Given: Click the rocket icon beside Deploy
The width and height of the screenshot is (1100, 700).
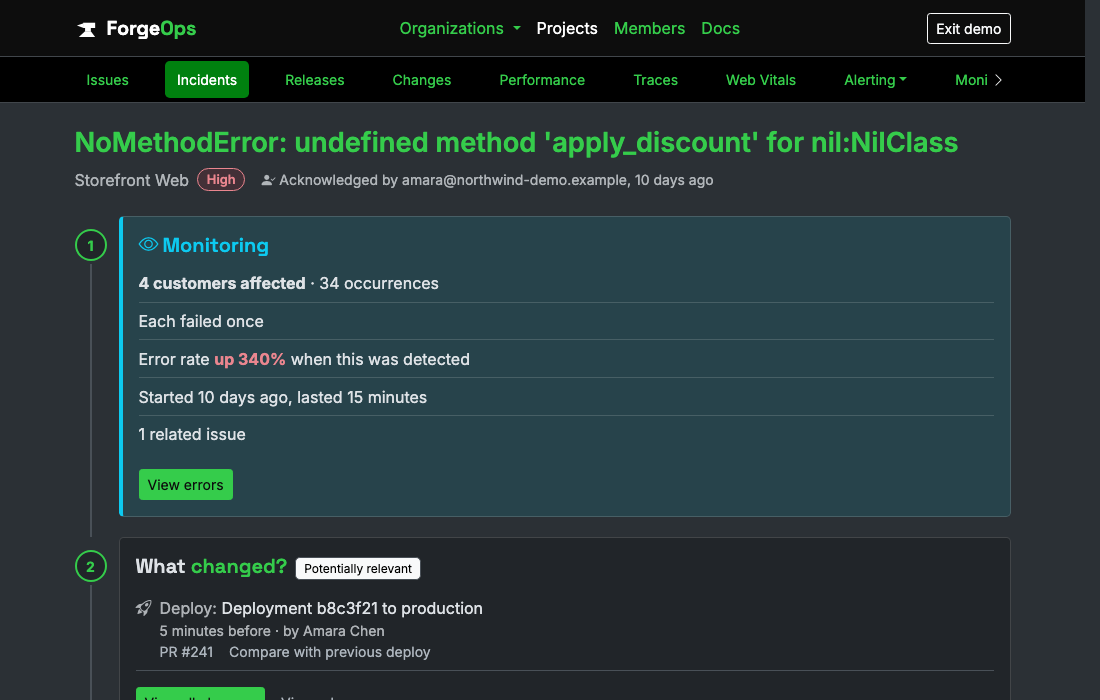Looking at the screenshot, I should (x=143, y=607).
